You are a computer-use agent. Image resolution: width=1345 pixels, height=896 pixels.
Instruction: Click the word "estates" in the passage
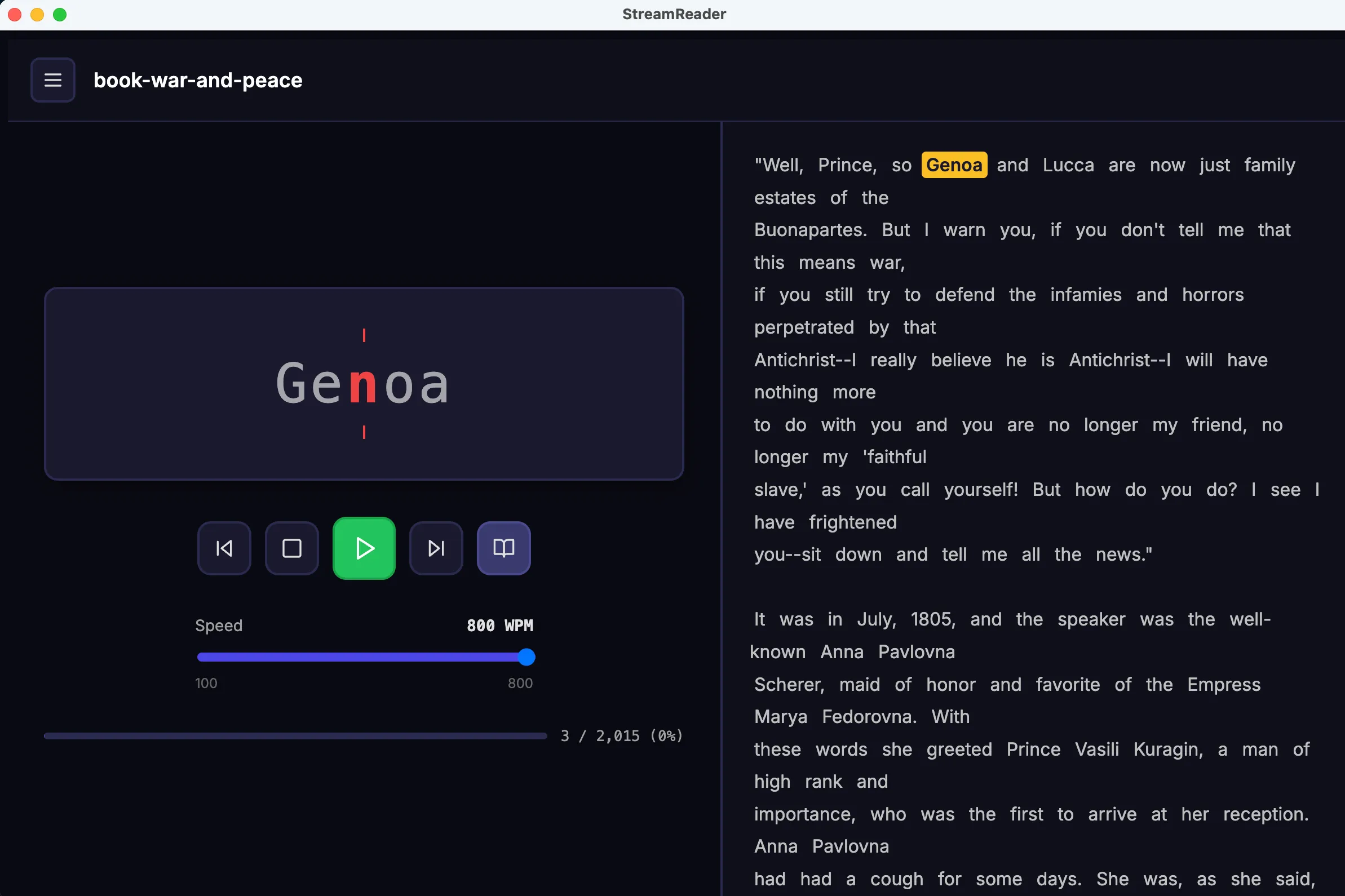pyautogui.click(x=785, y=198)
